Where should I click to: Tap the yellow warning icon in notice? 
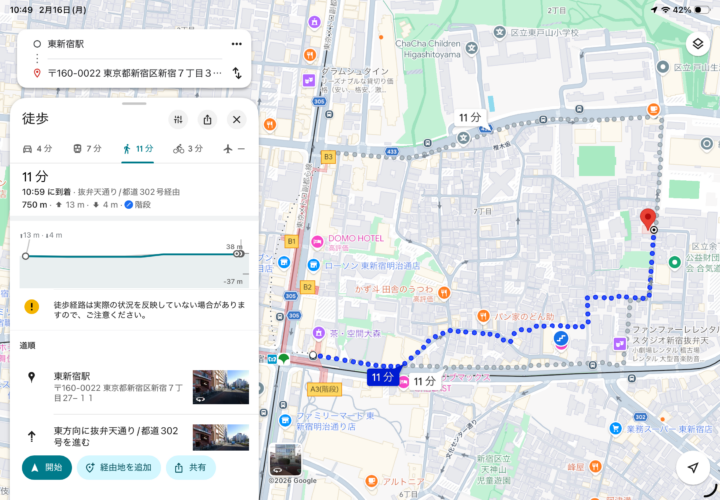(x=32, y=308)
